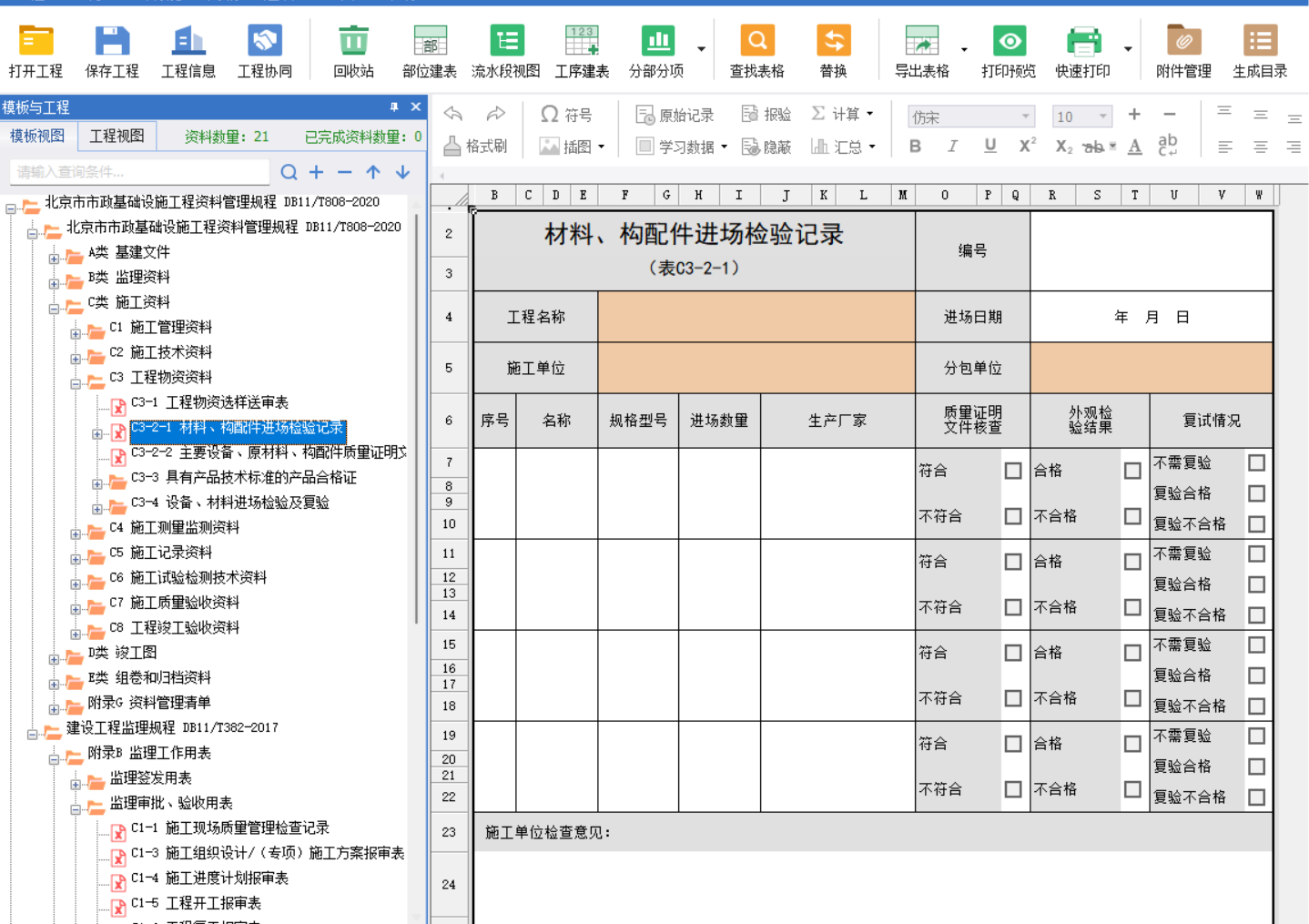The height and width of the screenshot is (924, 1309).
Task: Select C1-5 工程开工报审表 item
Action: point(196,903)
